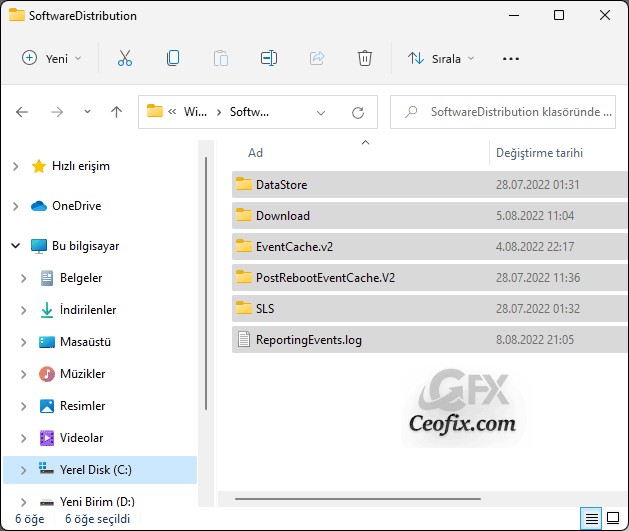This screenshot has width=629, height=531.
Task: Expand the Yerel Disk (C:) node
Action: pyautogui.click(x=23, y=470)
